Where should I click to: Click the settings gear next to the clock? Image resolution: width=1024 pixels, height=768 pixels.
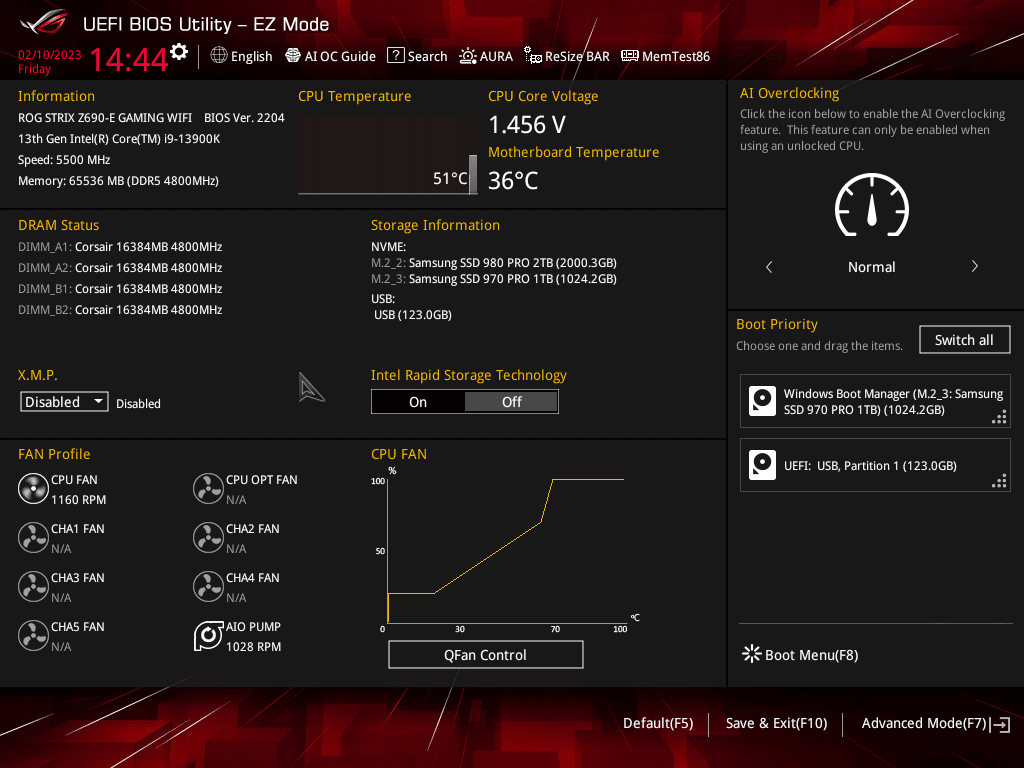[179, 52]
